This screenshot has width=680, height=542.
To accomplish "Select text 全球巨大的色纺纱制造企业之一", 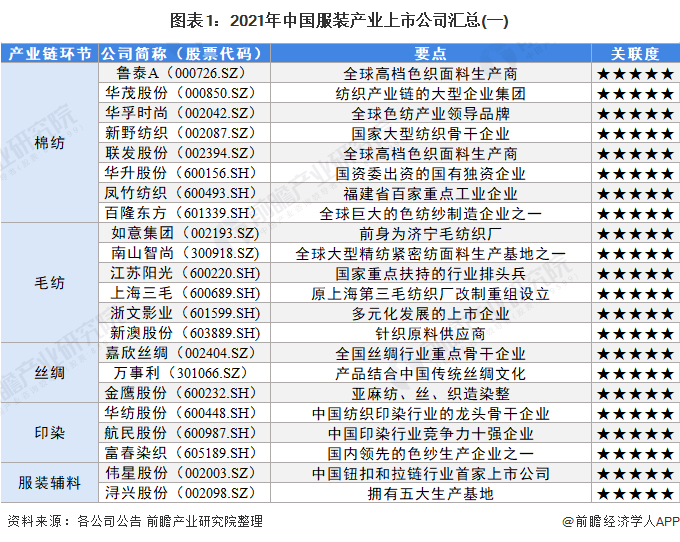I will [x=431, y=213].
